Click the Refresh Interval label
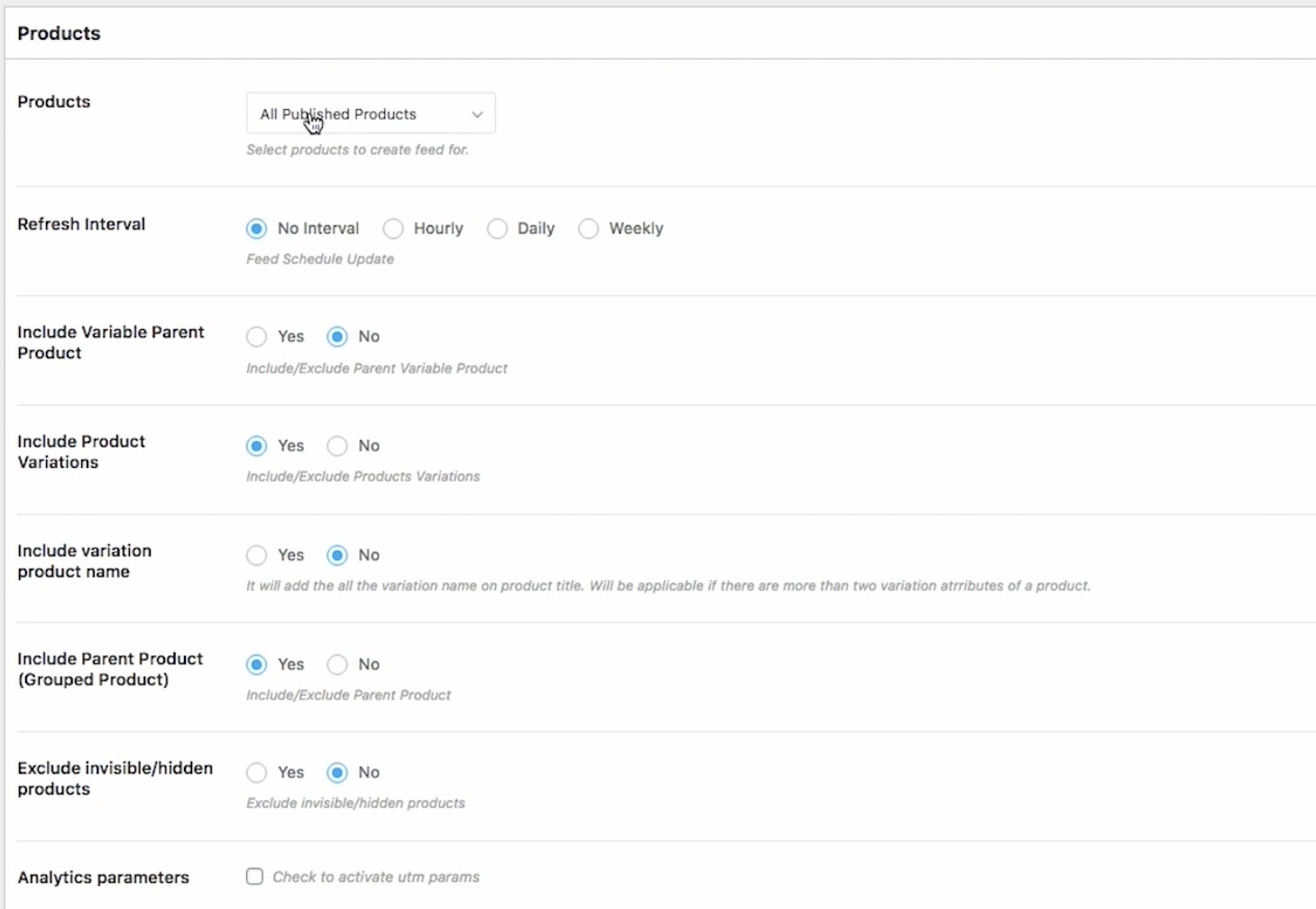 pos(81,224)
